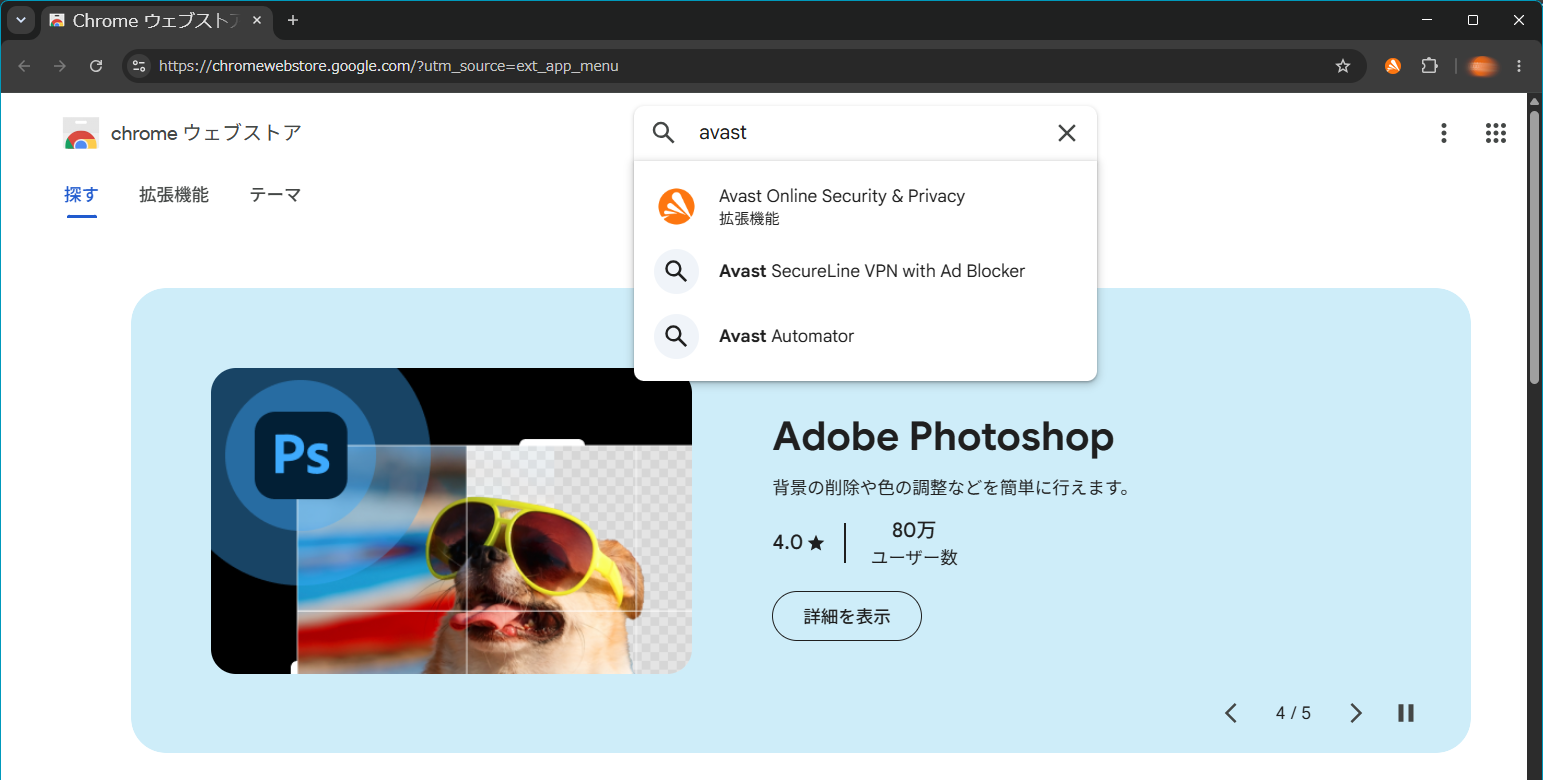Click the chrome ウェブストア title text

pos(206,133)
